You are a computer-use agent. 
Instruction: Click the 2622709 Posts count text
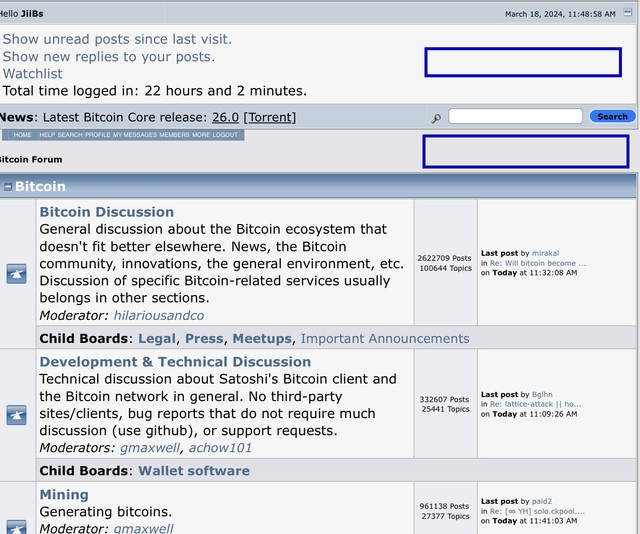(444, 258)
